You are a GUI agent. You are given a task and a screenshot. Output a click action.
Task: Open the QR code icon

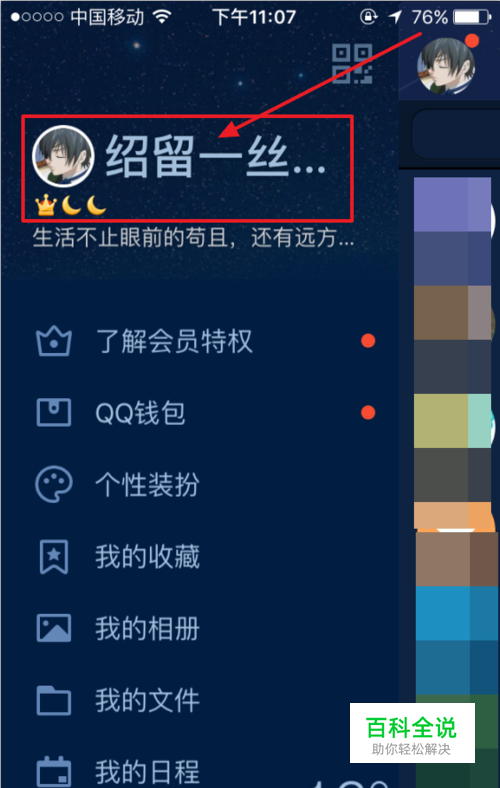click(352, 64)
